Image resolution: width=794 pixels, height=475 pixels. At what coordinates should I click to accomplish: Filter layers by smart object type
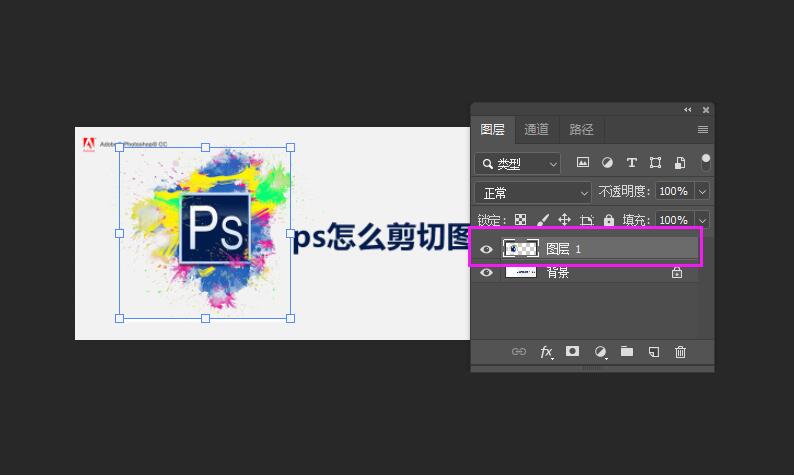[680, 163]
